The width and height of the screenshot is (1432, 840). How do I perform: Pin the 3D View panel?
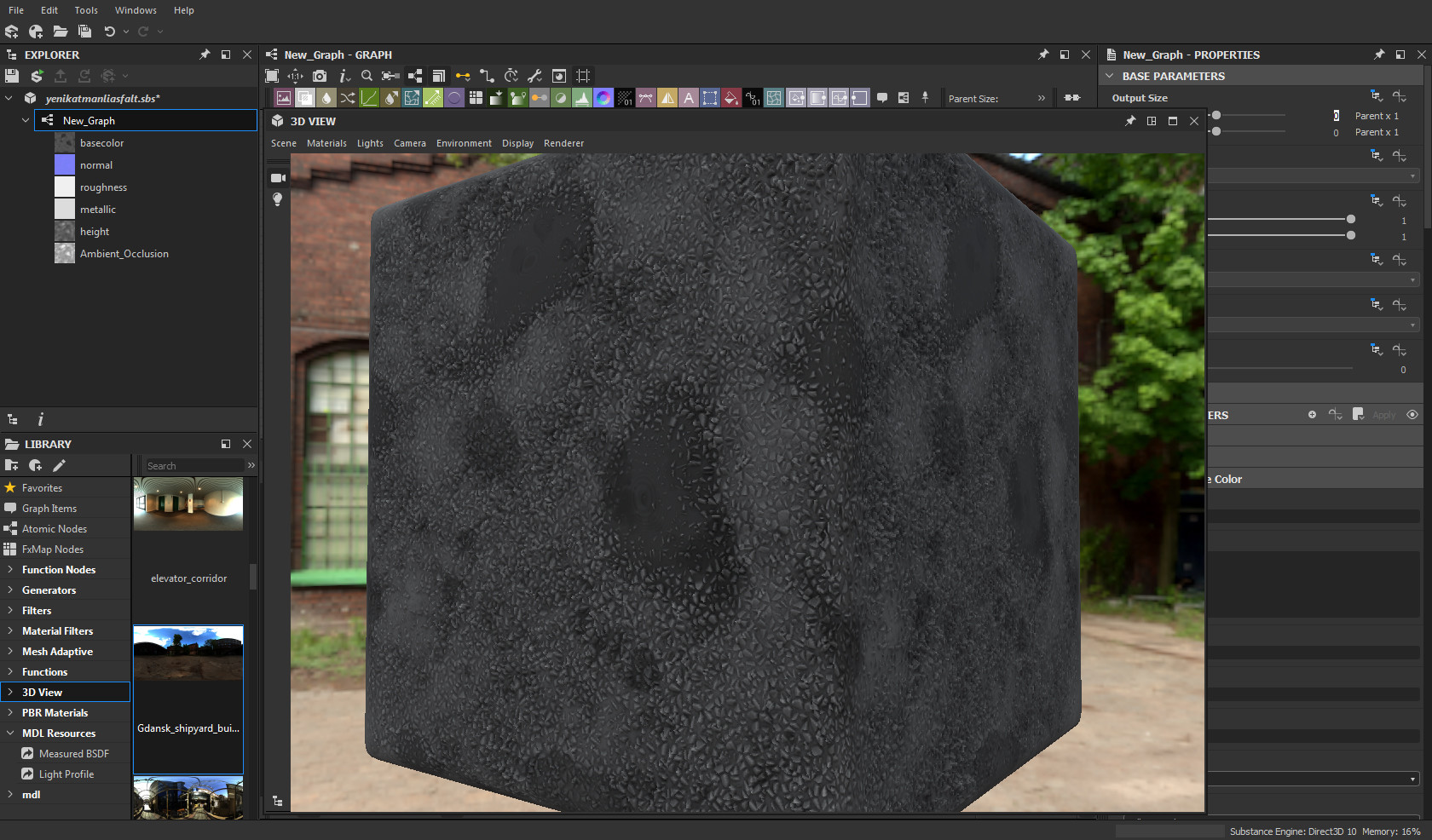click(1130, 120)
